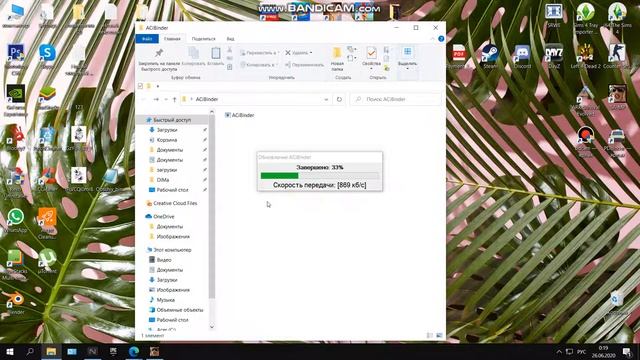The height and width of the screenshot is (360, 640).
Task: Open Music folder in sidebar
Action: click(x=165, y=300)
